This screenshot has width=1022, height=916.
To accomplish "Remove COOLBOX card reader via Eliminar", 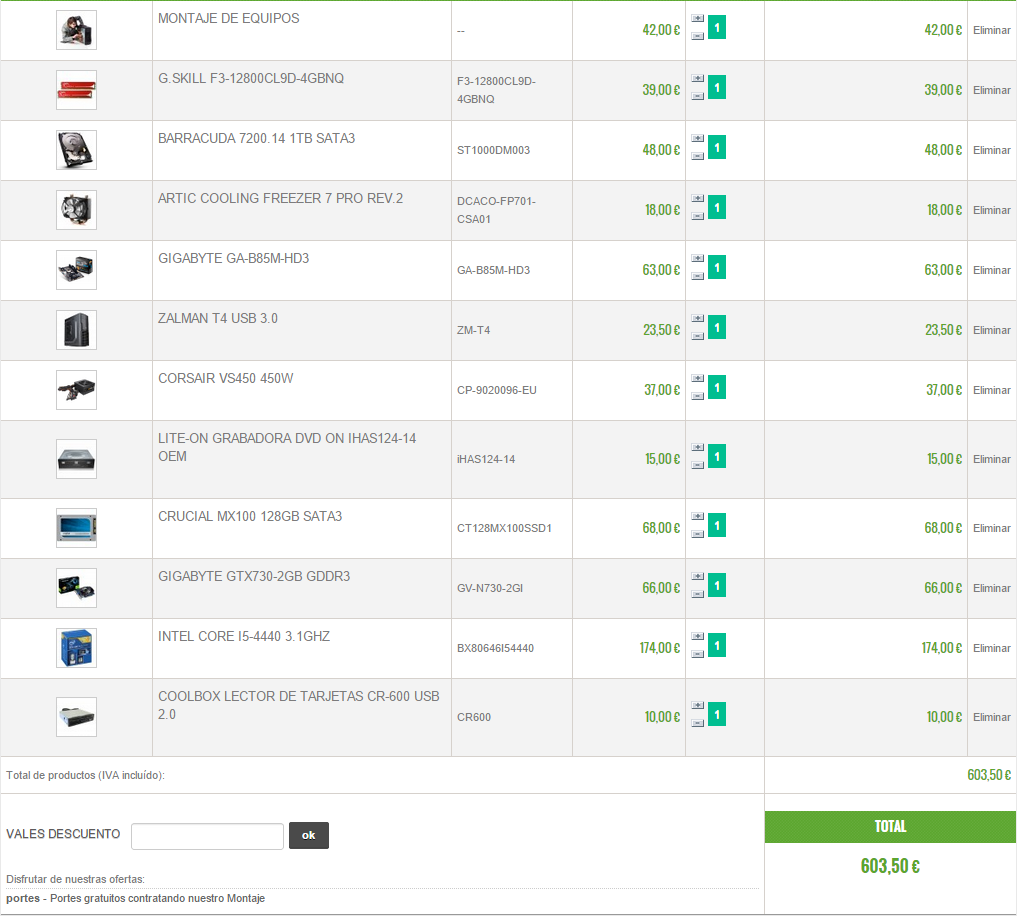I will coord(991,717).
